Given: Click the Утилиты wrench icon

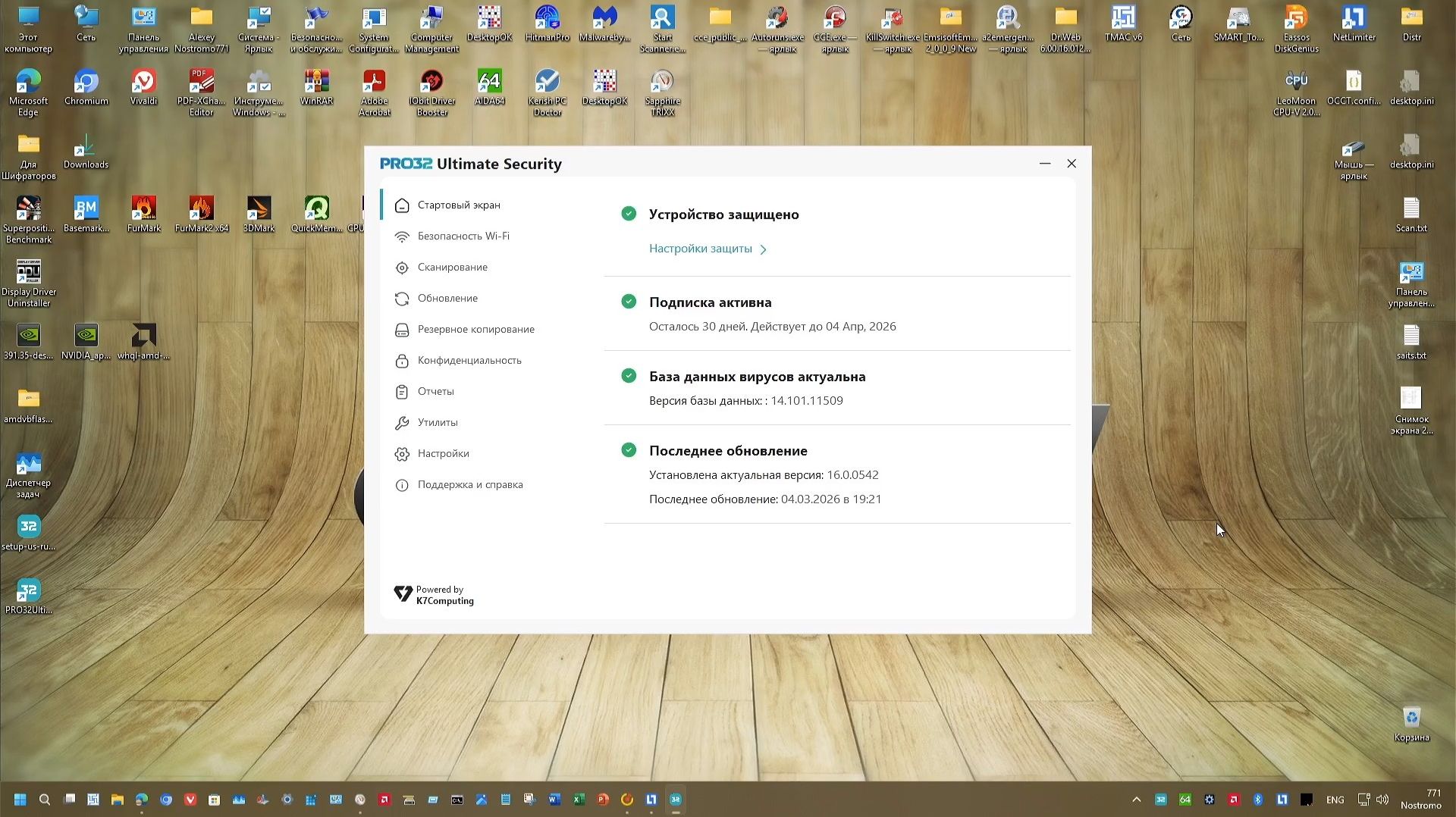Looking at the screenshot, I should [x=402, y=423].
